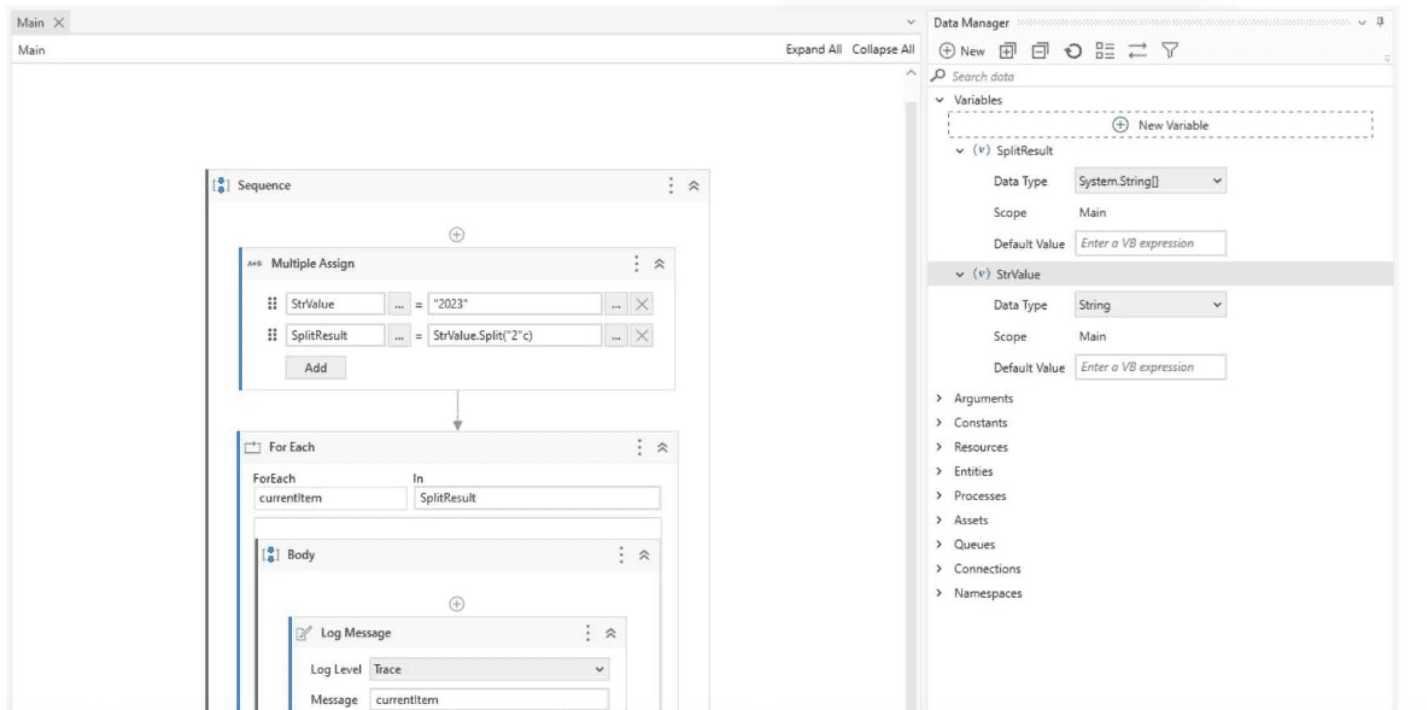
Task: Collapse the Multiple Assign activity
Action: pyautogui.click(x=659, y=263)
